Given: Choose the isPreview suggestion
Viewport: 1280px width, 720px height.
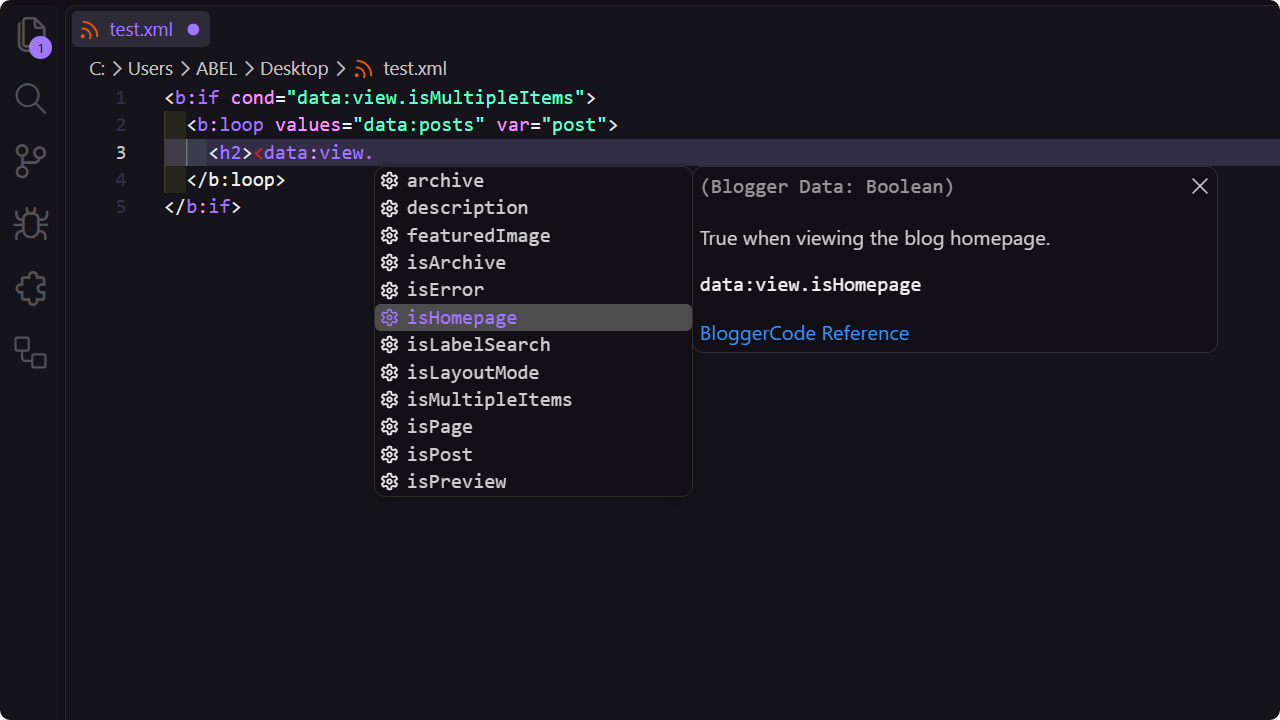Looking at the screenshot, I should (533, 482).
